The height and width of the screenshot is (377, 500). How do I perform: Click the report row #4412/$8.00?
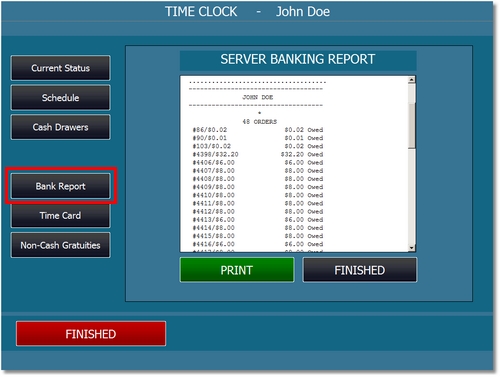pos(258,211)
